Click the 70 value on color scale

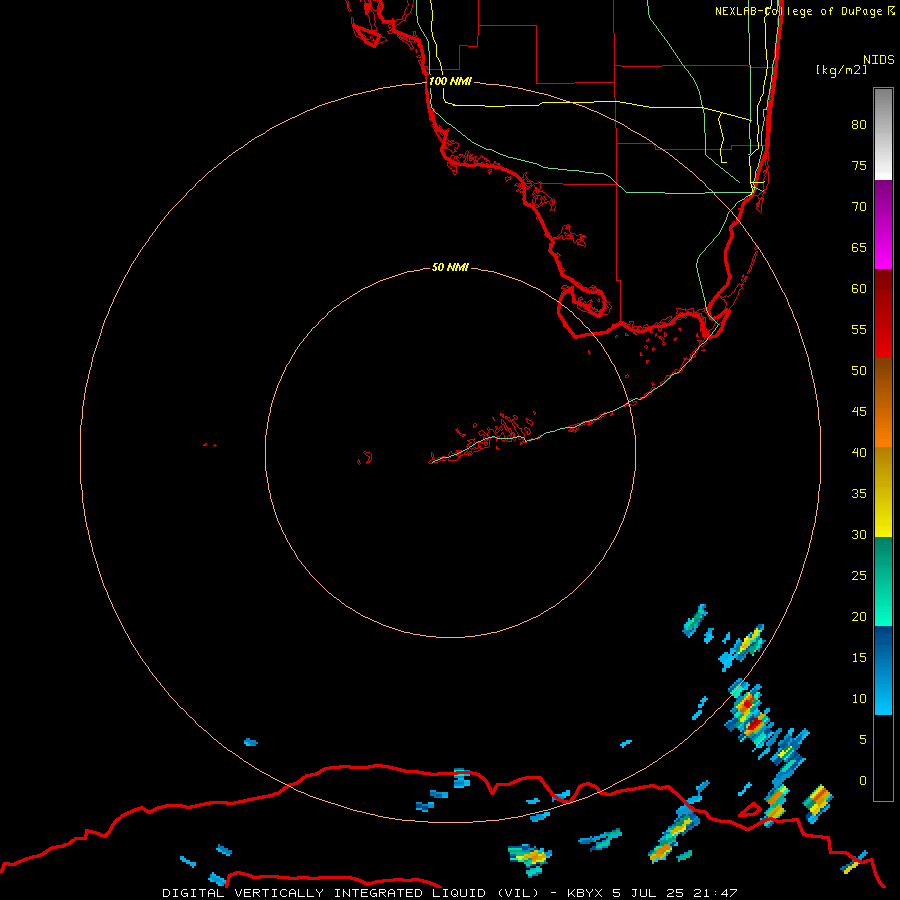pyautogui.click(x=859, y=206)
